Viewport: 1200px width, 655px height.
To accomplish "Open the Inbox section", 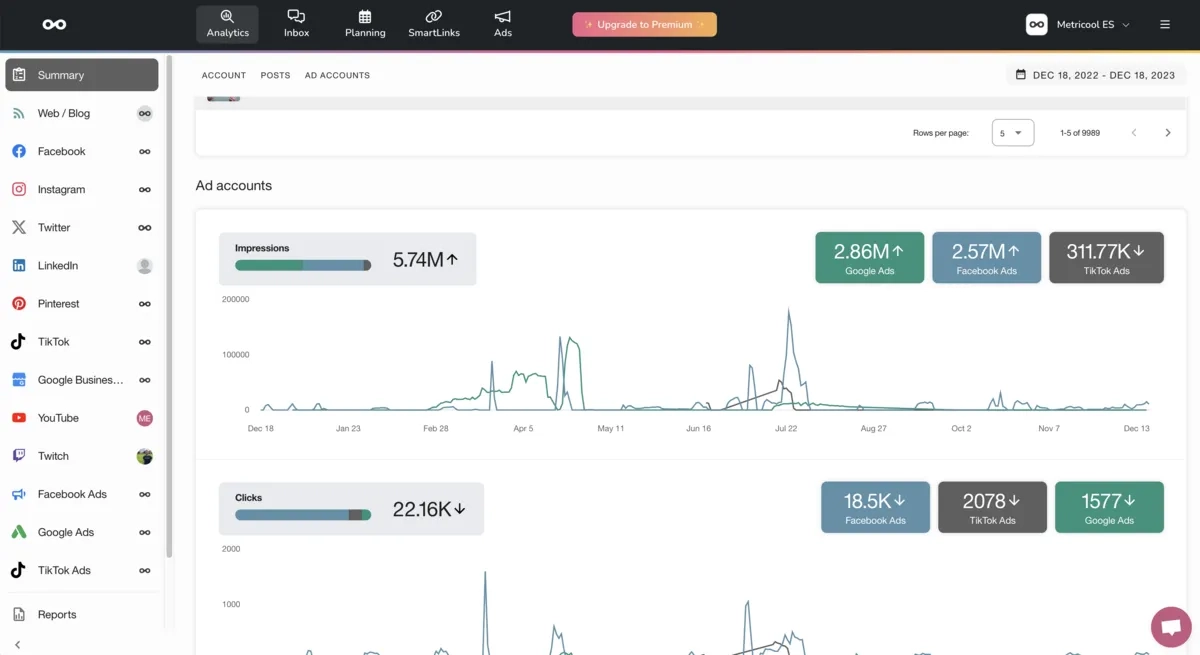I will (296, 24).
